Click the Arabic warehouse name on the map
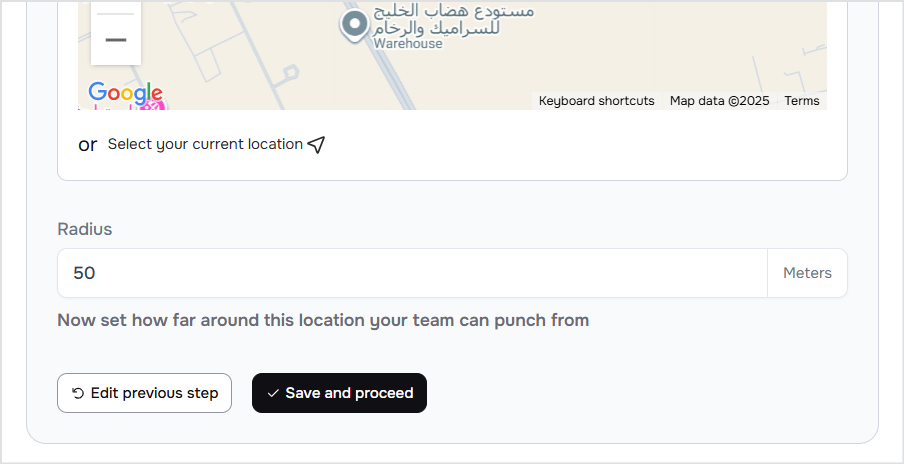Image resolution: width=904 pixels, height=464 pixels. (x=452, y=20)
